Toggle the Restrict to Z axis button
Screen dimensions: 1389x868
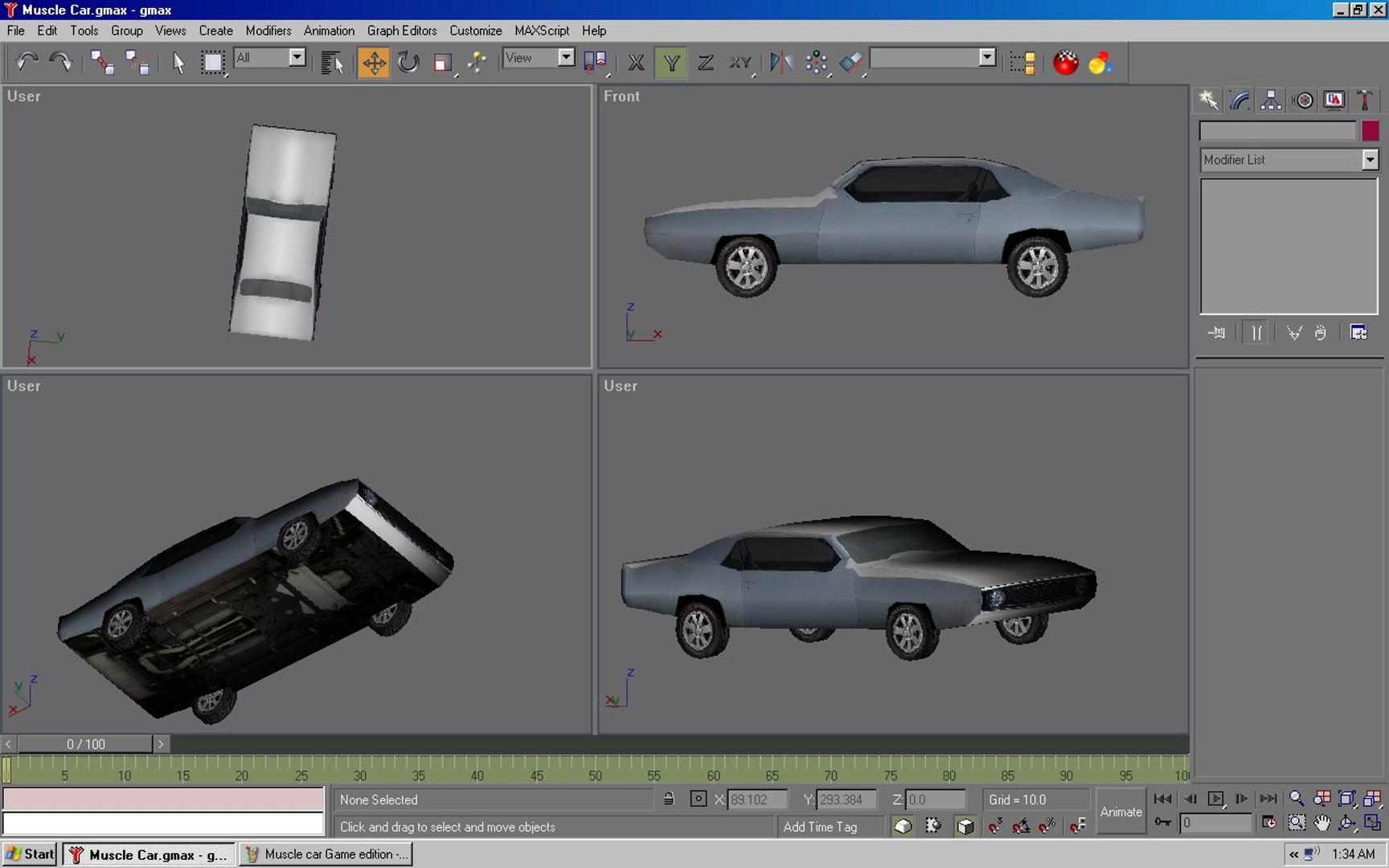tap(706, 62)
